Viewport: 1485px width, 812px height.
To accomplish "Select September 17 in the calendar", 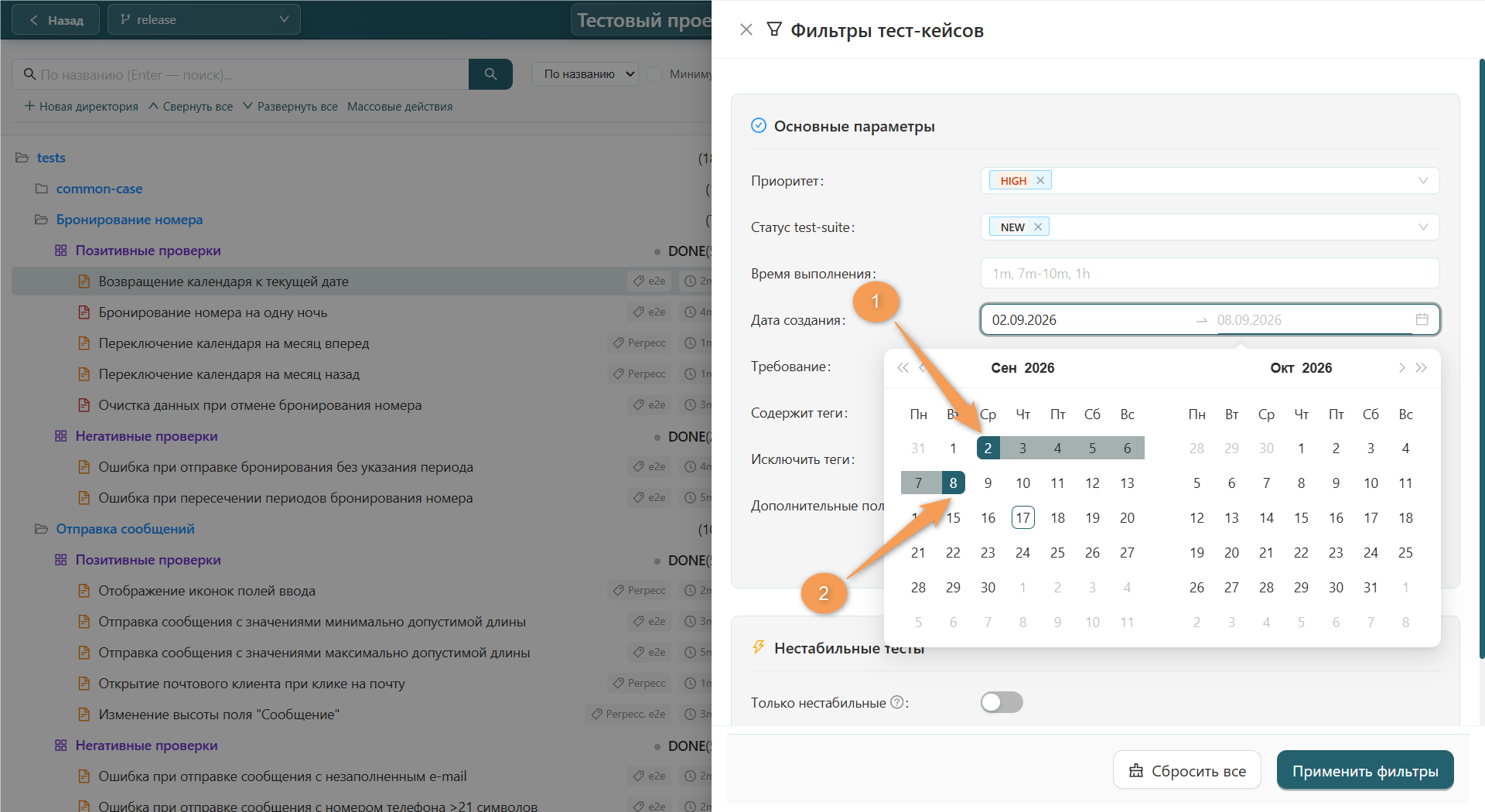I will [x=1022, y=517].
